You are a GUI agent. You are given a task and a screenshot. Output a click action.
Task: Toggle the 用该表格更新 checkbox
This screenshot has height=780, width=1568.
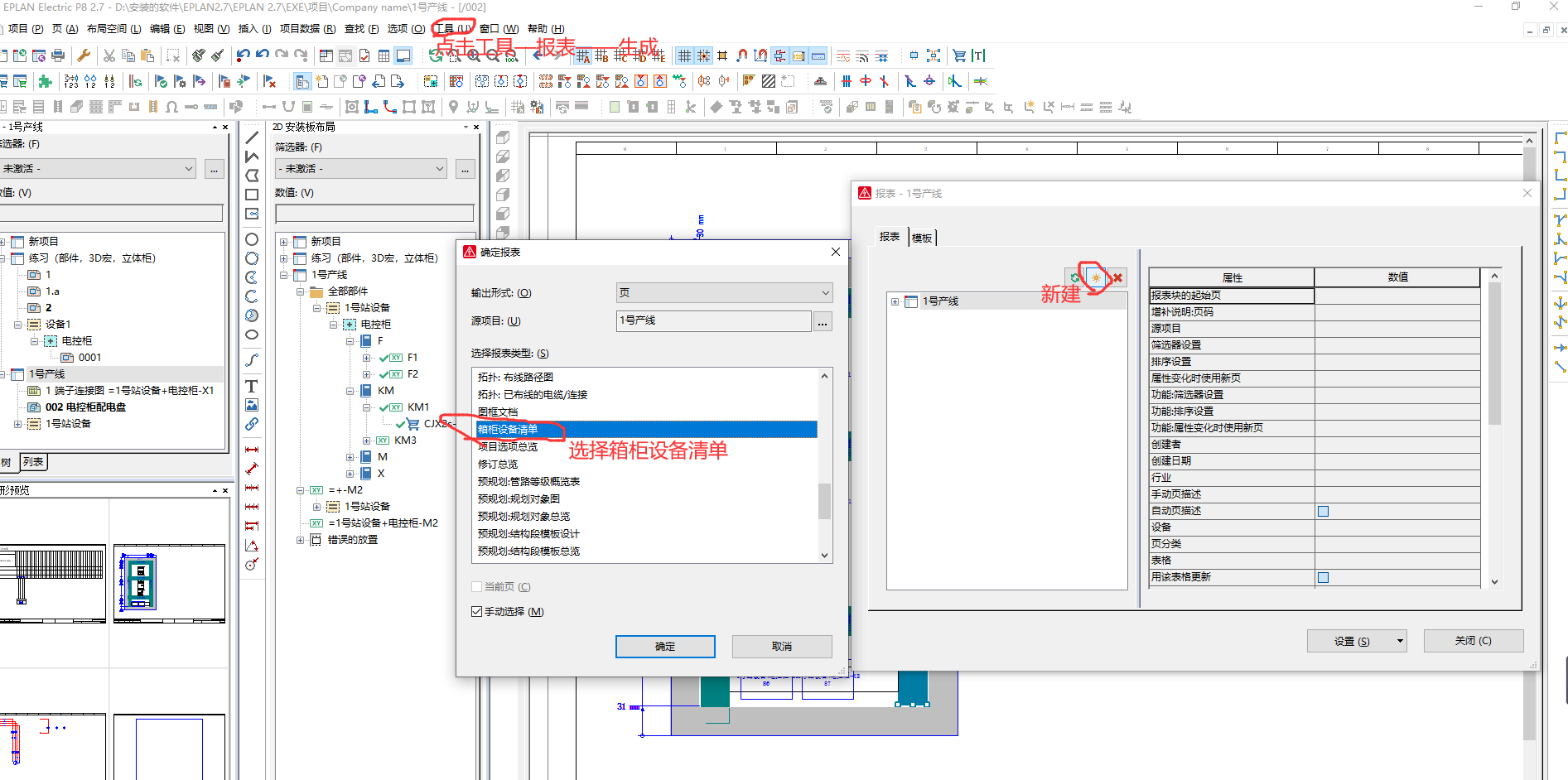coord(1323,577)
